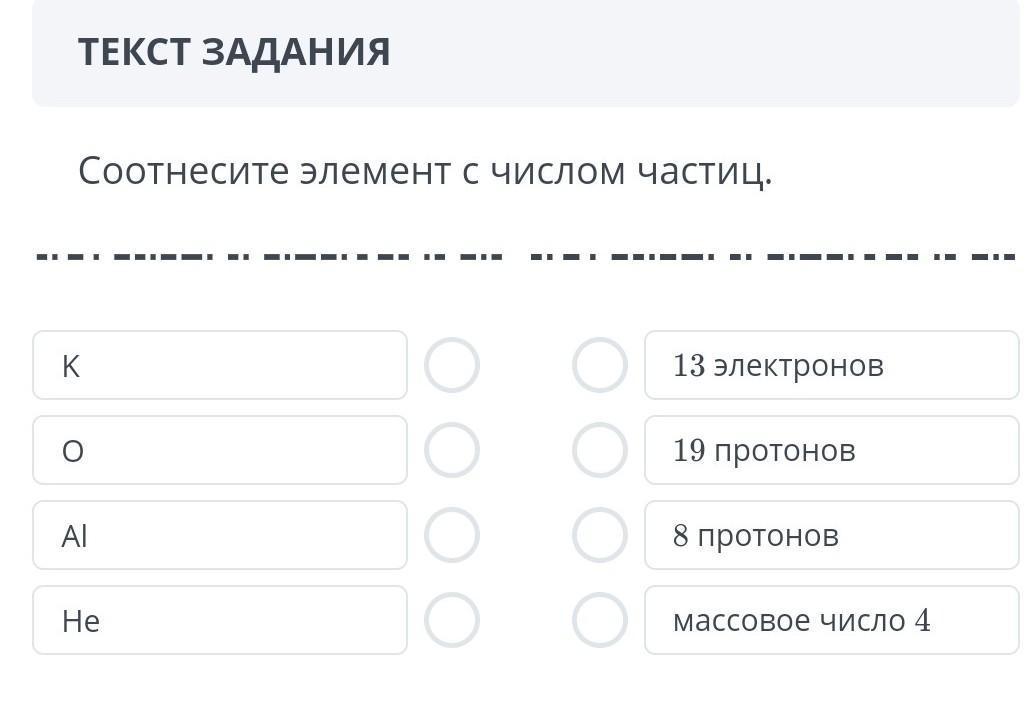Click the 'Соотнесите элемент с числом частиц' instruction
Image resolution: width=1030 pixels, height=722 pixels.
tap(425, 172)
